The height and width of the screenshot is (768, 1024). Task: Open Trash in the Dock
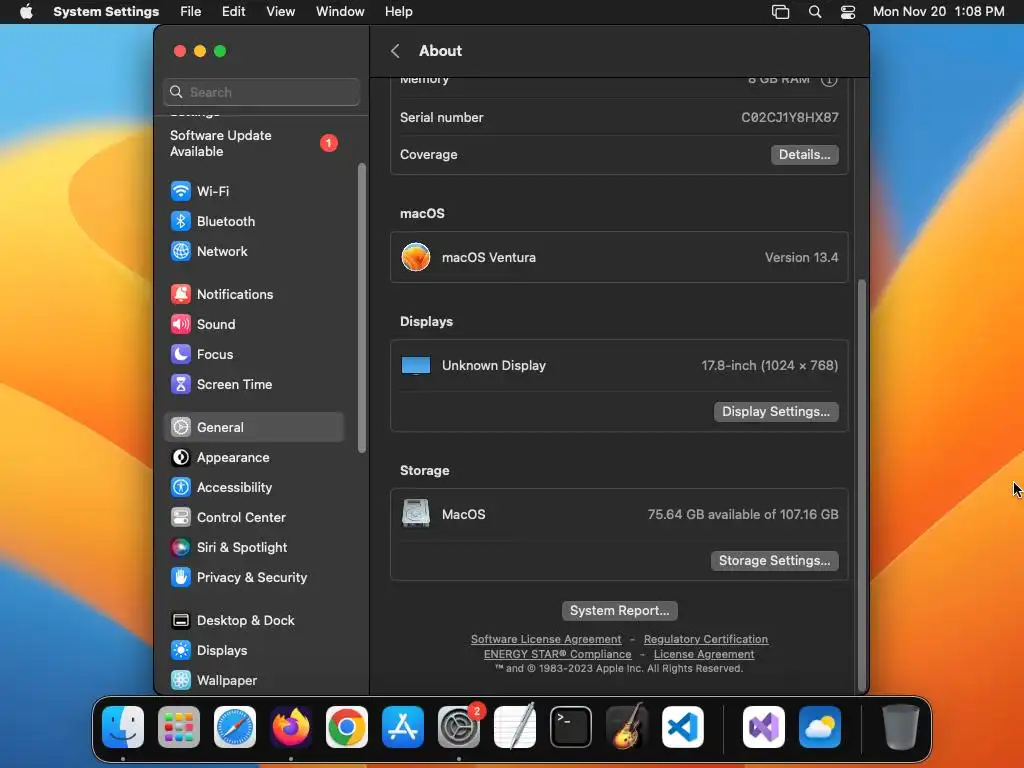pyautogui.click(x=901, y=727)
